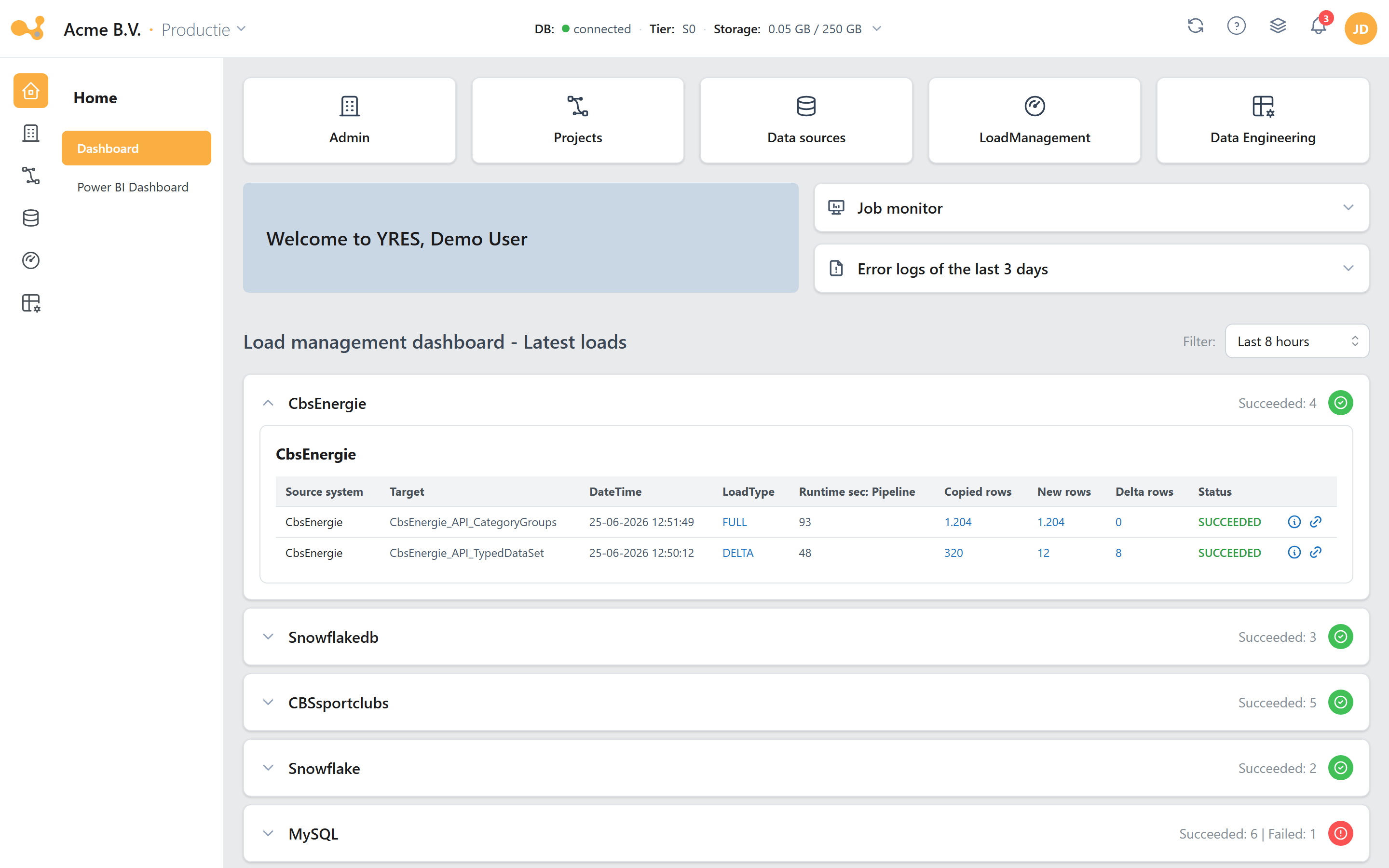1389x868 pixels.
Task: Click the Runtime sec: Pipeline column header
Action: click(857, 491)
